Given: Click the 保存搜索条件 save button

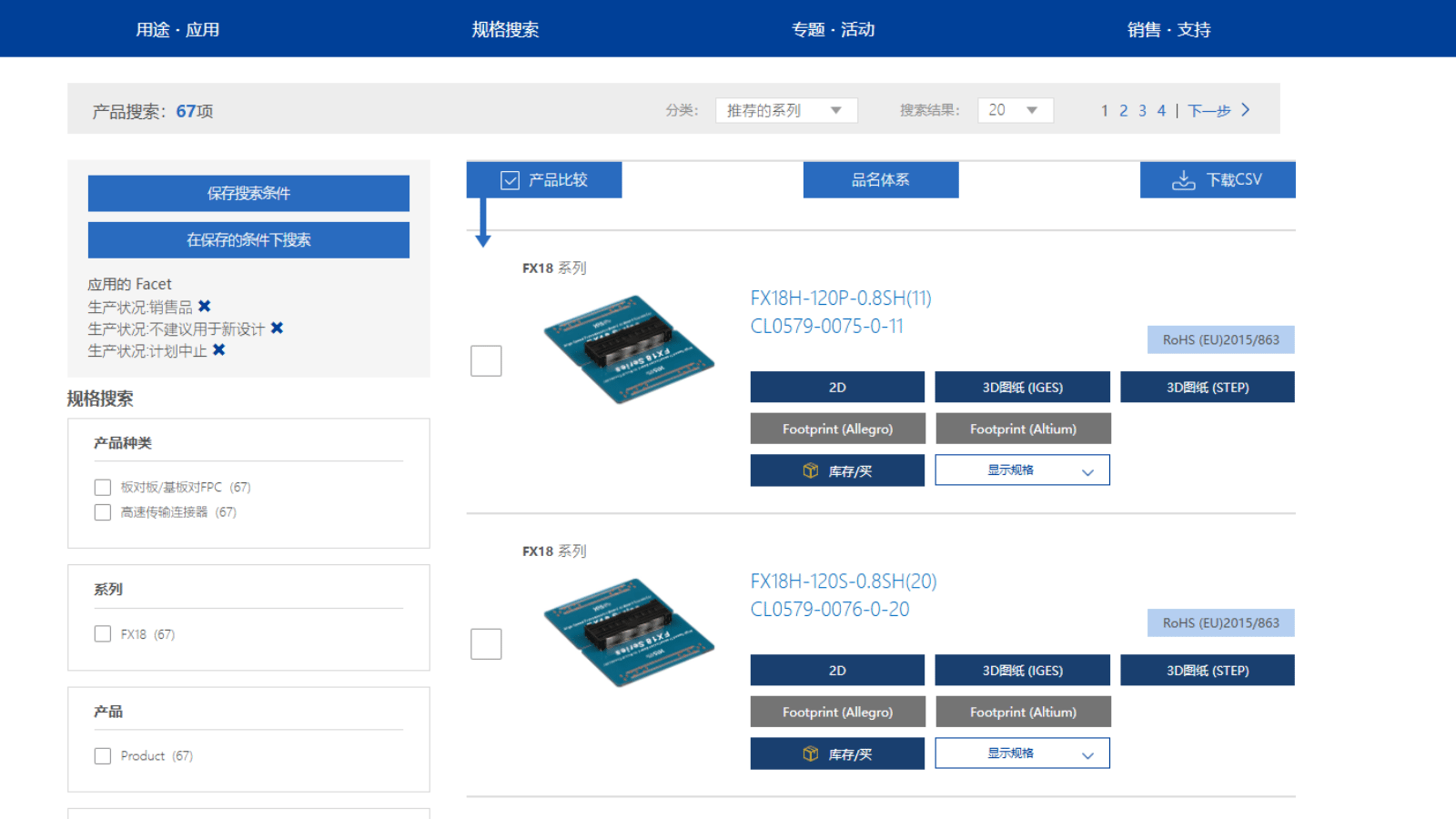Looking at the screenshot, I should 248,193.
